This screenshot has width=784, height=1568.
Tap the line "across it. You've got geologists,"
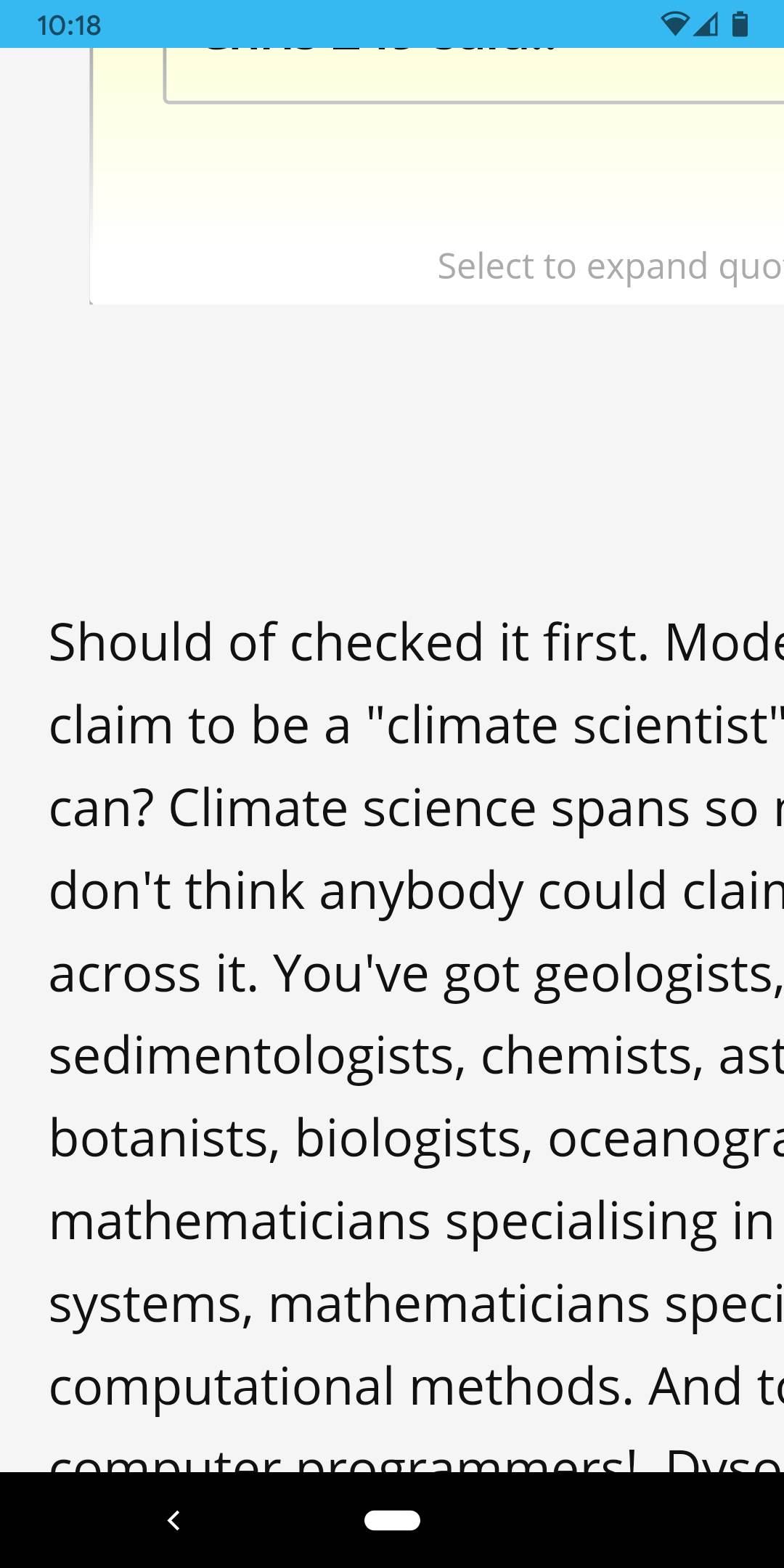tap(415, 973)
